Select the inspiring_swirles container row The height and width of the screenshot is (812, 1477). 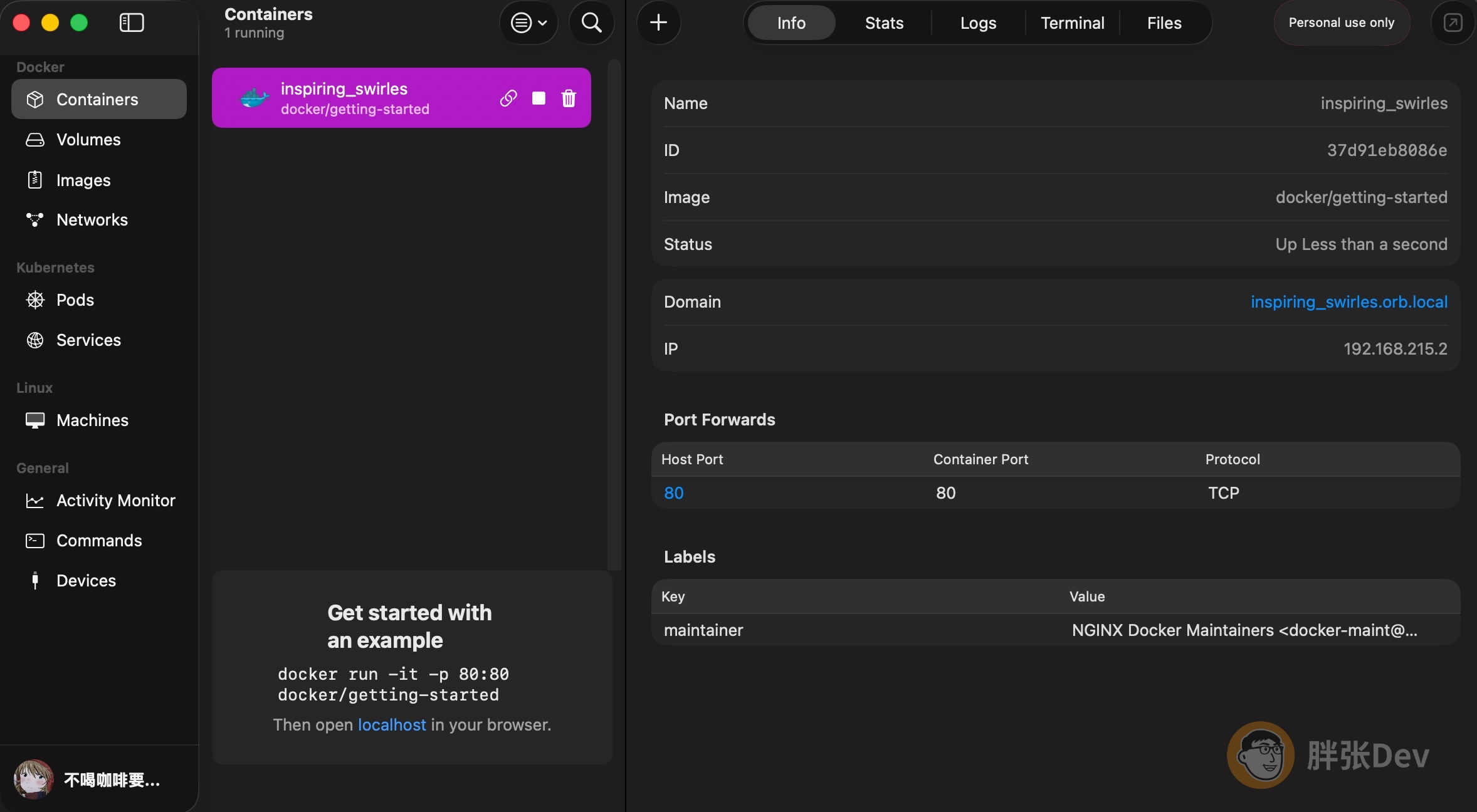point(401,98)
